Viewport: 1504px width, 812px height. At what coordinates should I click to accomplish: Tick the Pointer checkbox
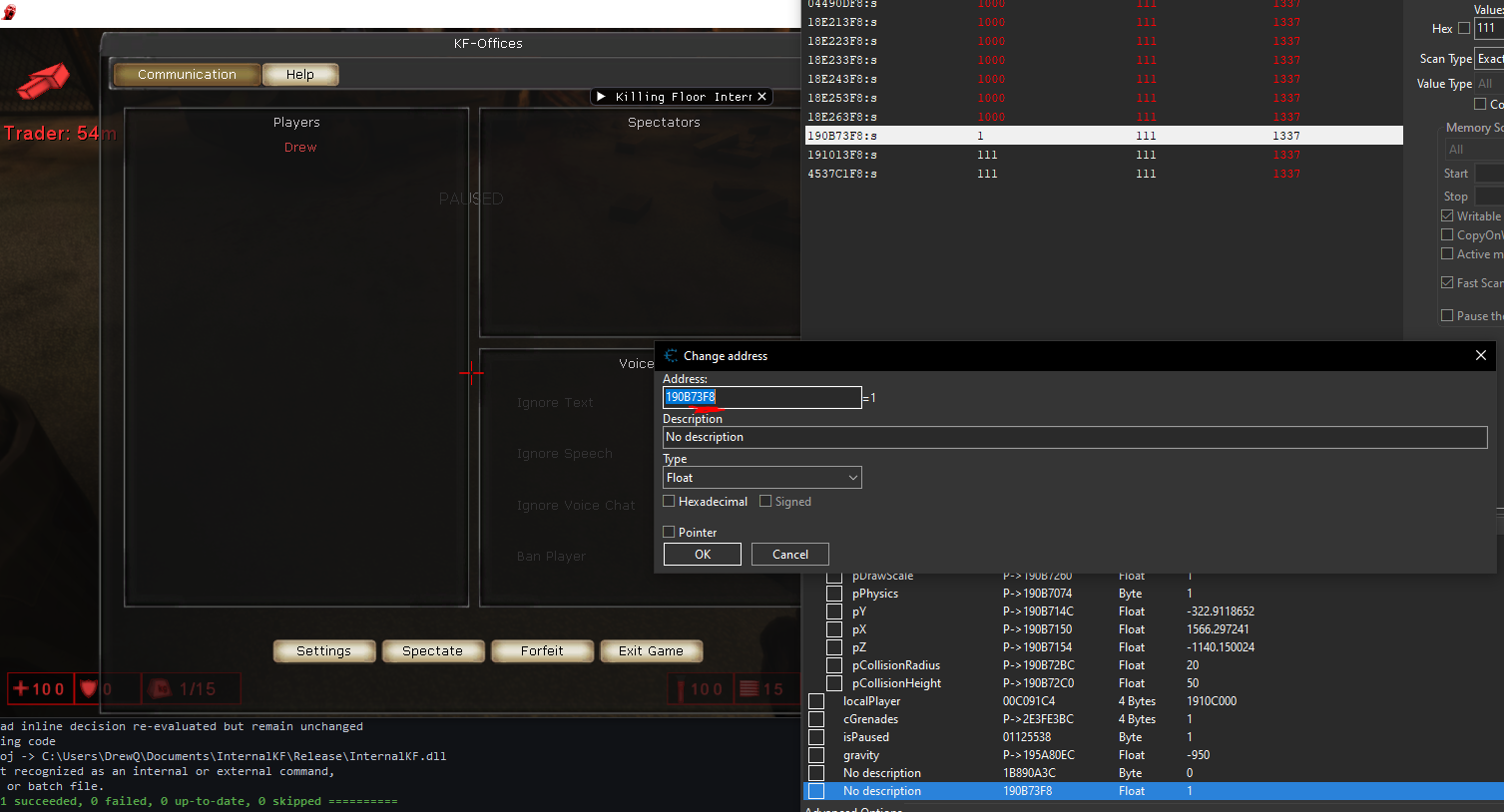coord(670,533)
